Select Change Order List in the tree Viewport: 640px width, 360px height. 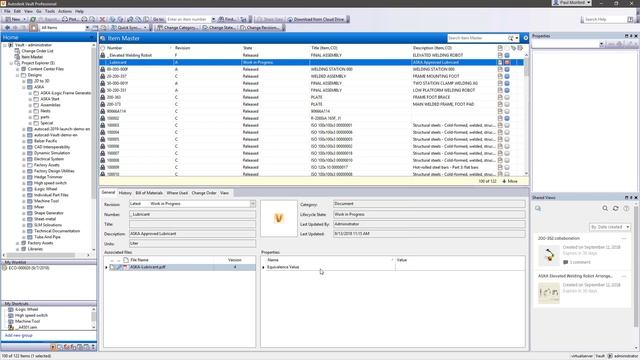(37, 51)
